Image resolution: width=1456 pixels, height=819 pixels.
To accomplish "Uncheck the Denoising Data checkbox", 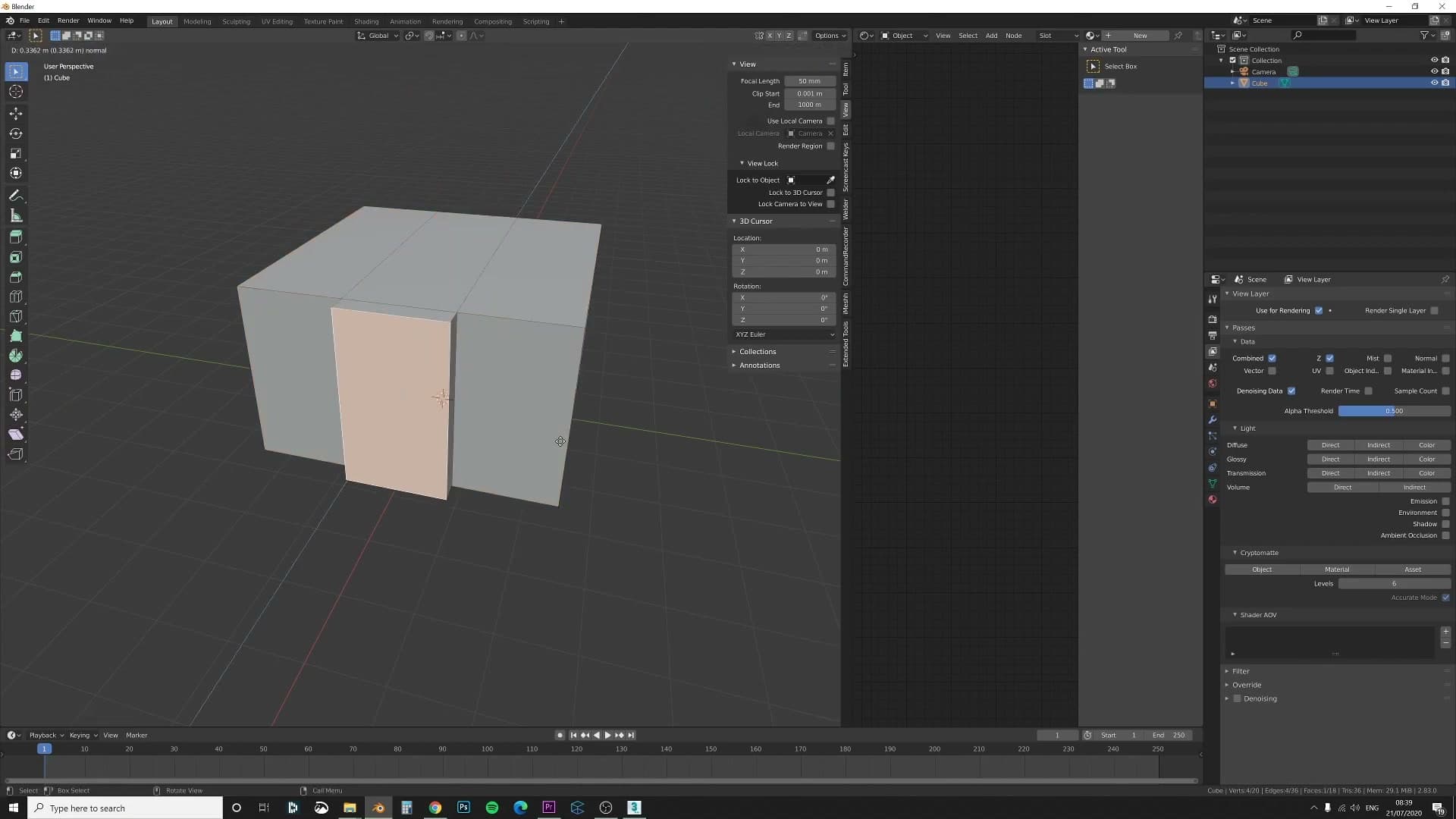I will [x=1291, y=391].
